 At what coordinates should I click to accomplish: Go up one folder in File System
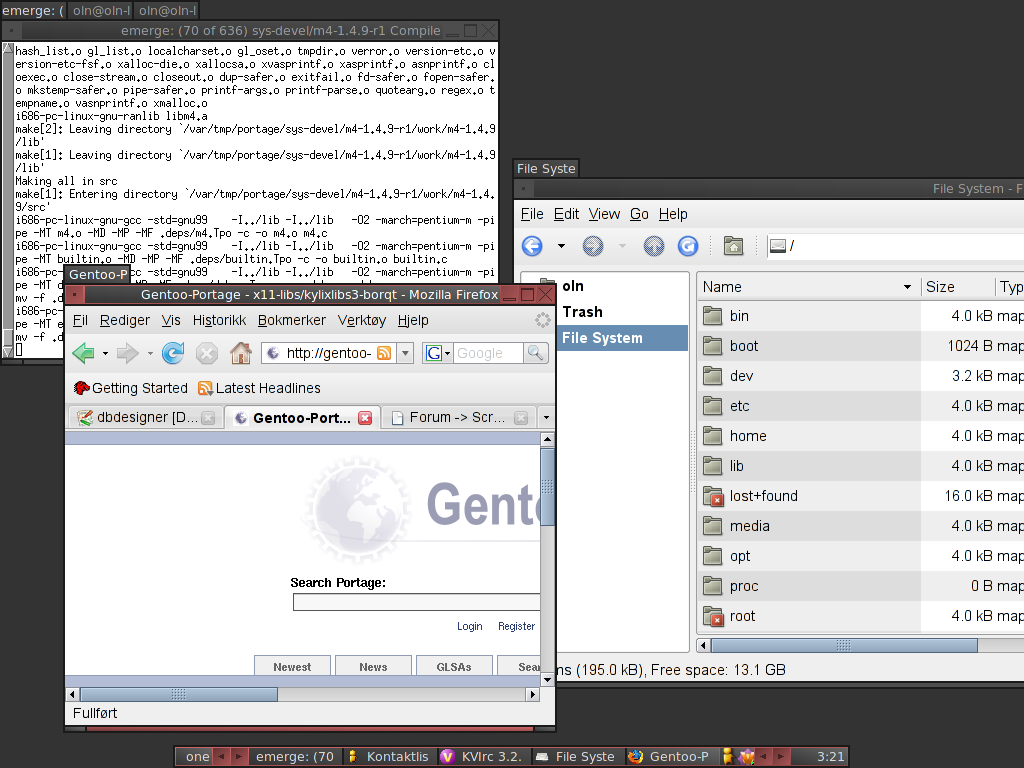(654, 246)
